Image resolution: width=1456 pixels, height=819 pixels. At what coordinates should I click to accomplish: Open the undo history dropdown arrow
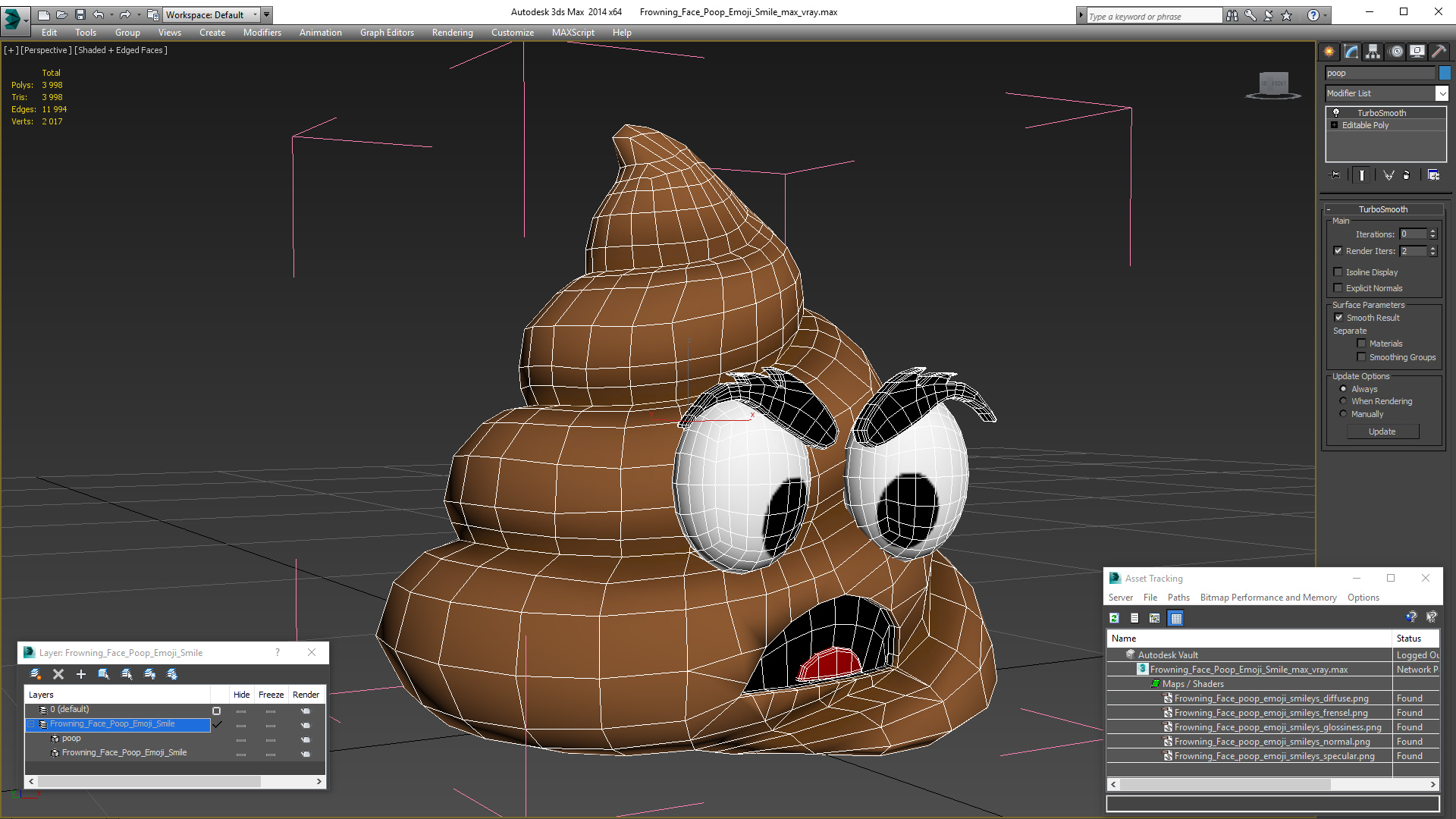[111, 14]
